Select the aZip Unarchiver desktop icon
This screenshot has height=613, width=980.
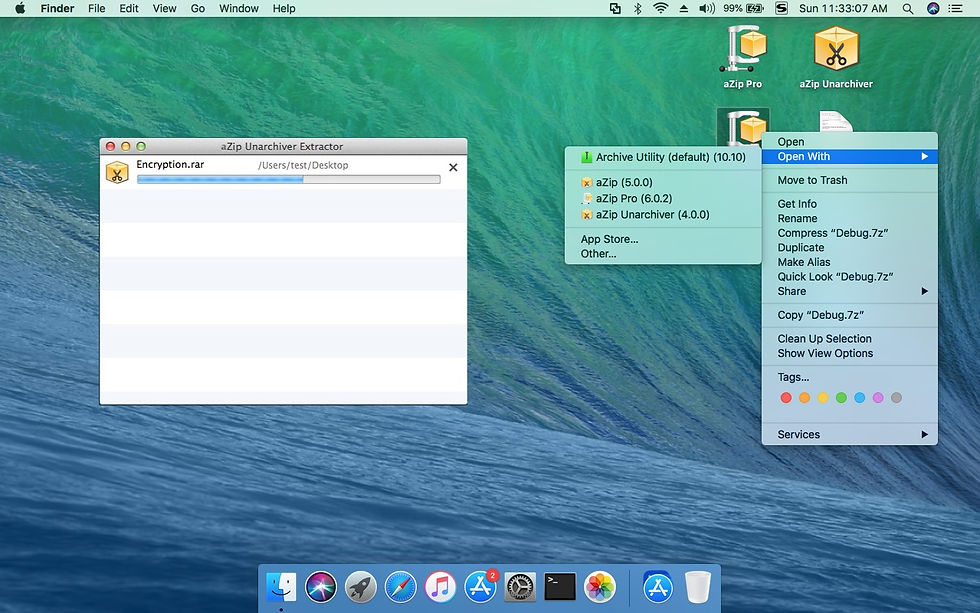(836, 49)
